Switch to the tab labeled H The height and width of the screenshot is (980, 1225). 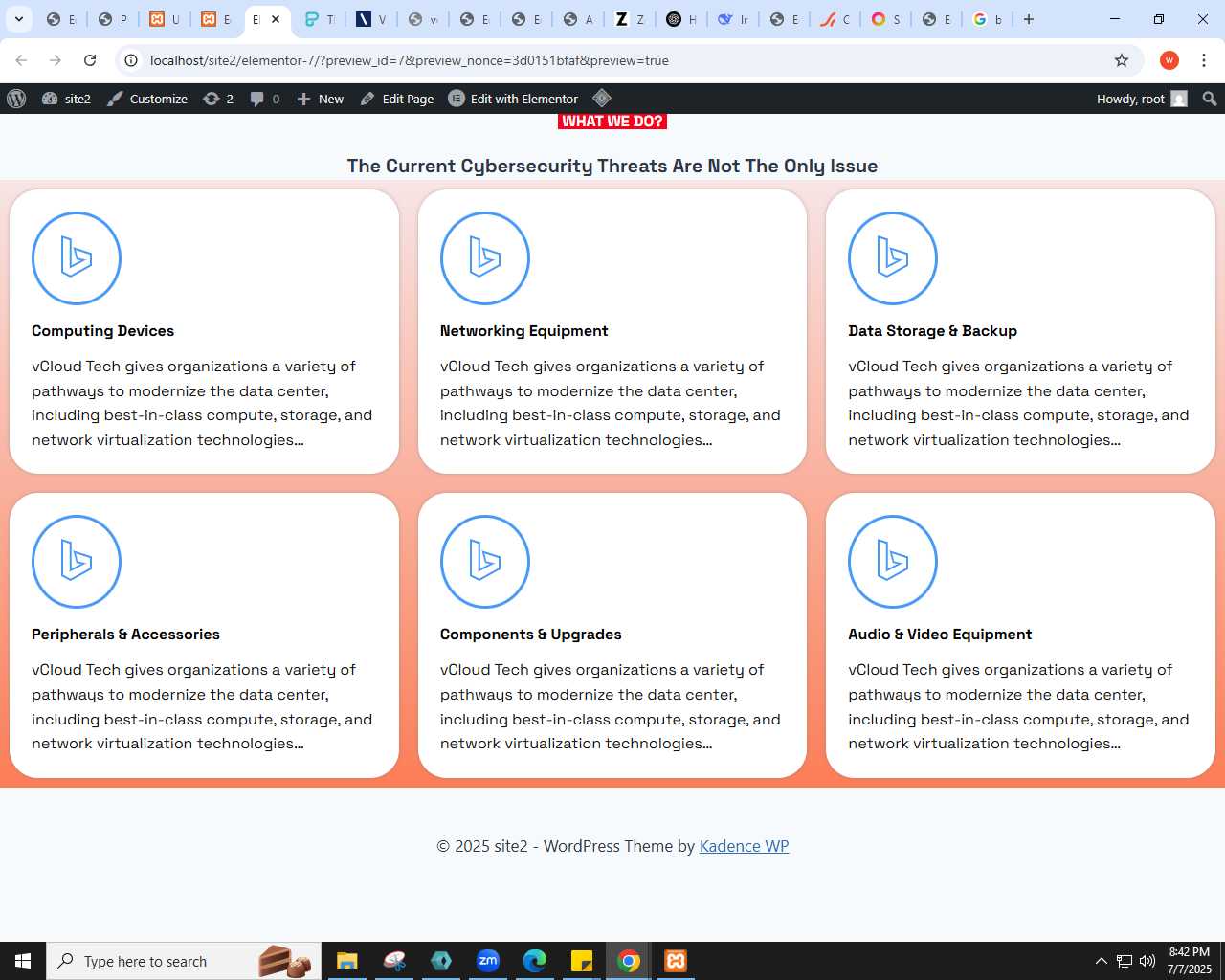(x=681, y=19)
